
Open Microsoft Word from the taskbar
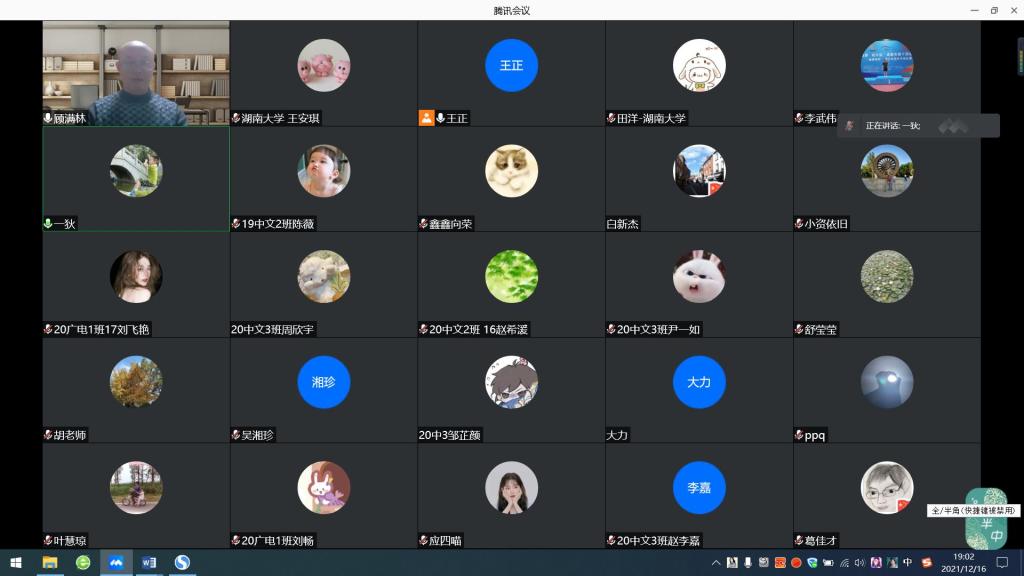click(148, 564)
